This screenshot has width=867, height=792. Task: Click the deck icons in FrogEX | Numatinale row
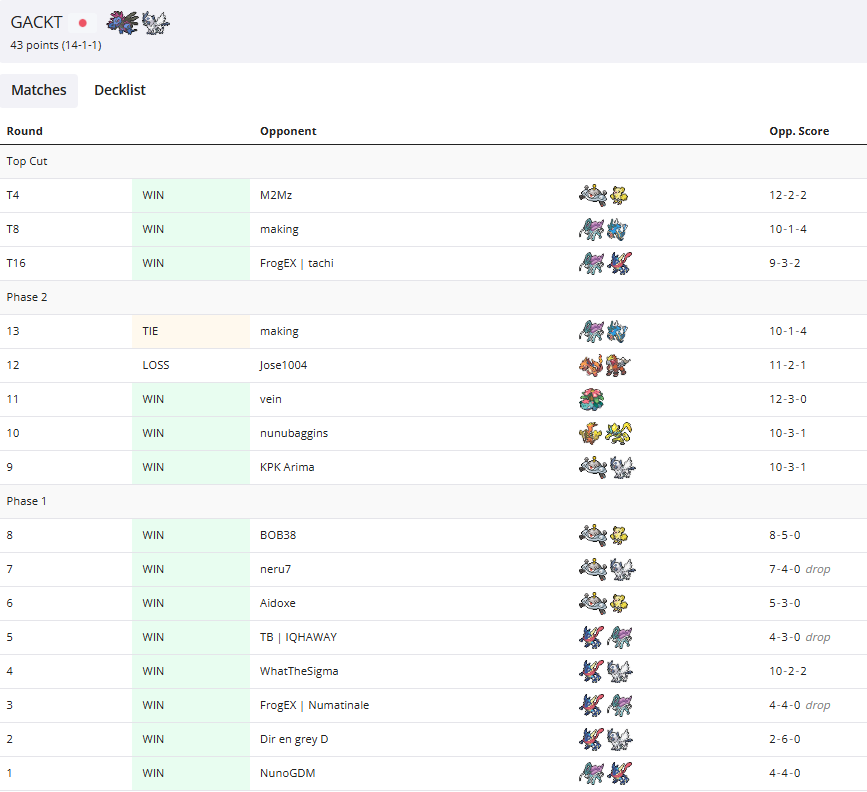click(605, 705)
